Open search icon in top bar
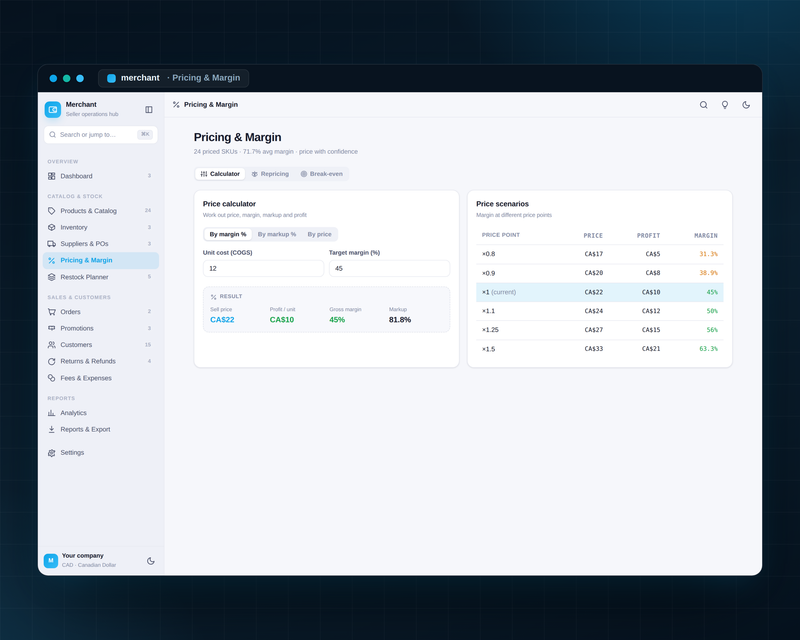The width and height of the screenshot is (800, 640). [x=704, y=105]
